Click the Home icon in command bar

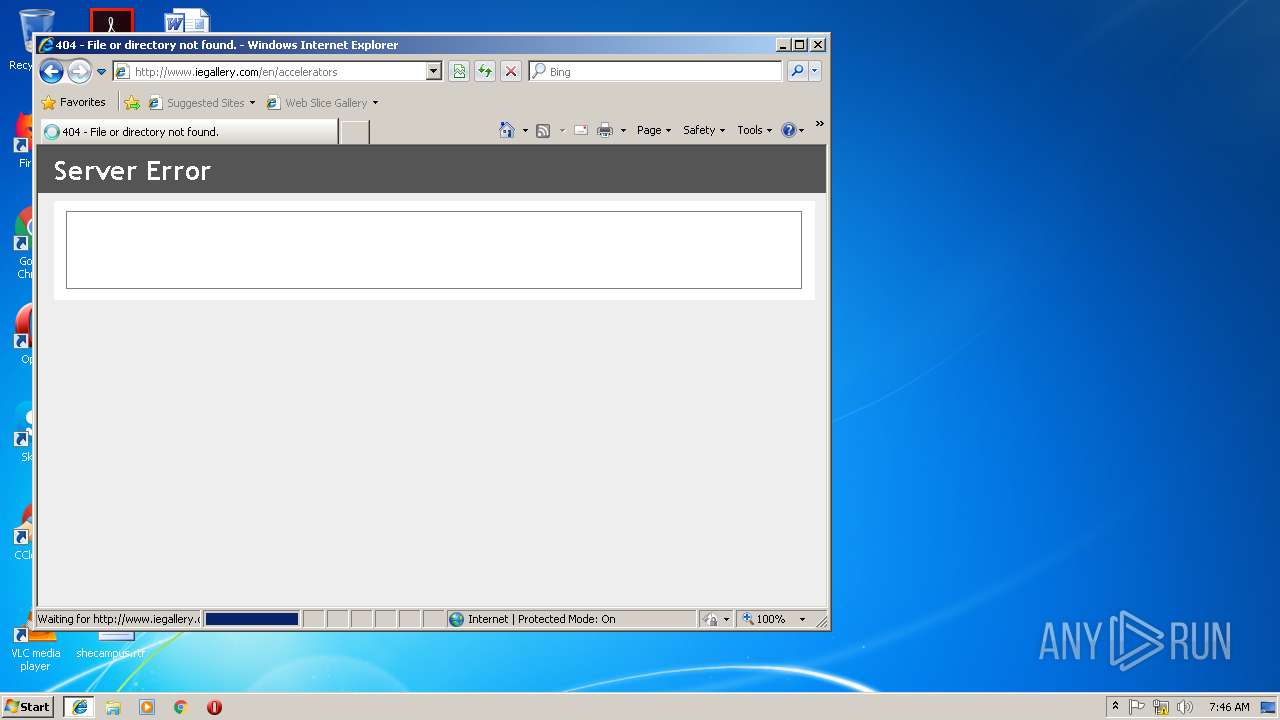pos(507,130)
